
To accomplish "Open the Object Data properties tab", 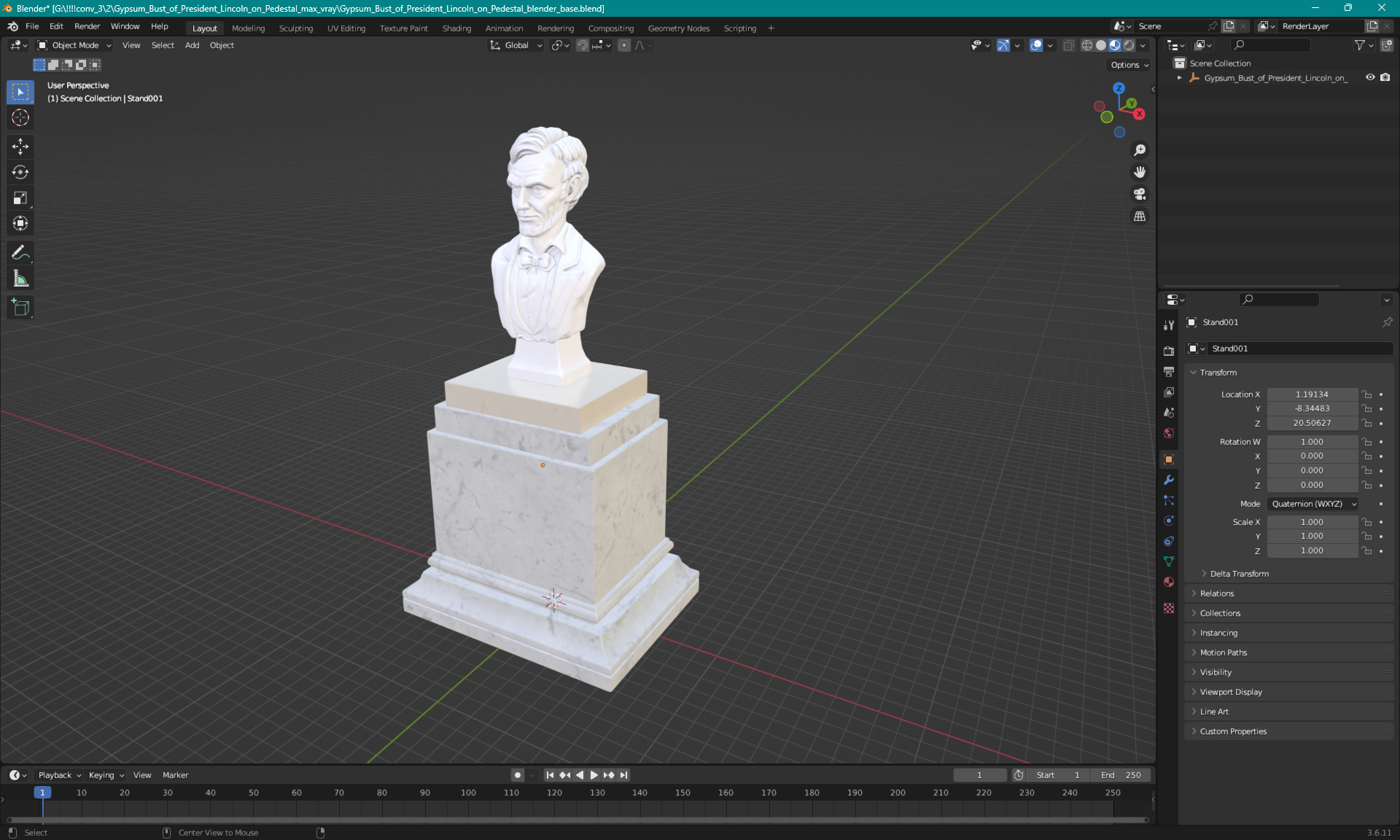I will pyautogui.click(x=1169, y=561).
